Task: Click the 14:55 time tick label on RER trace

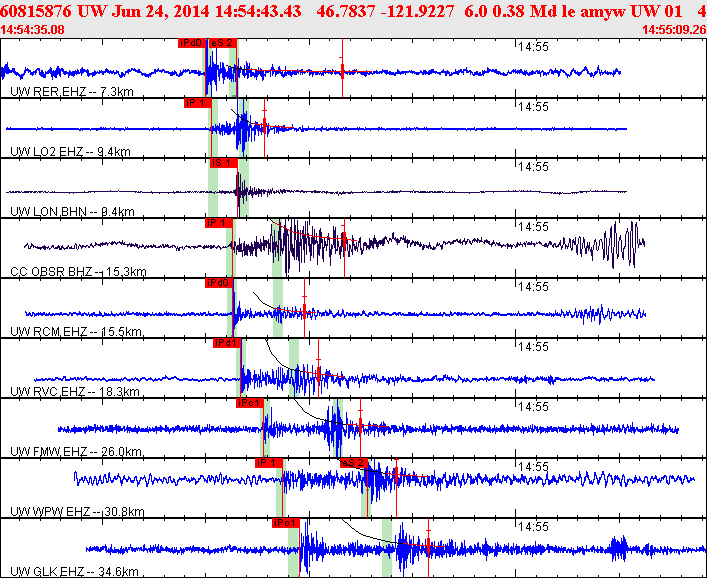Action: pyautogui.click(x=533, y=47)
